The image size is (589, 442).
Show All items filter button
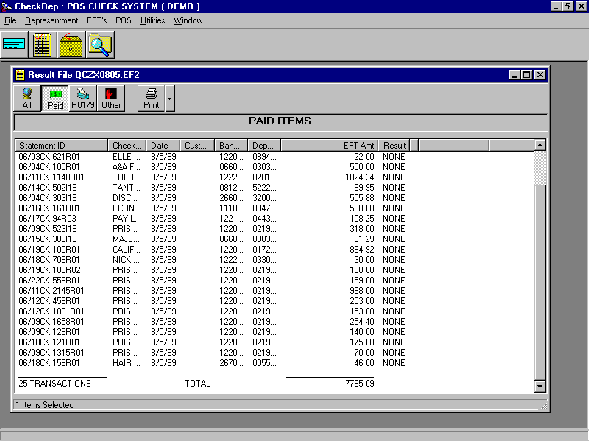click(x=27, y=98)
